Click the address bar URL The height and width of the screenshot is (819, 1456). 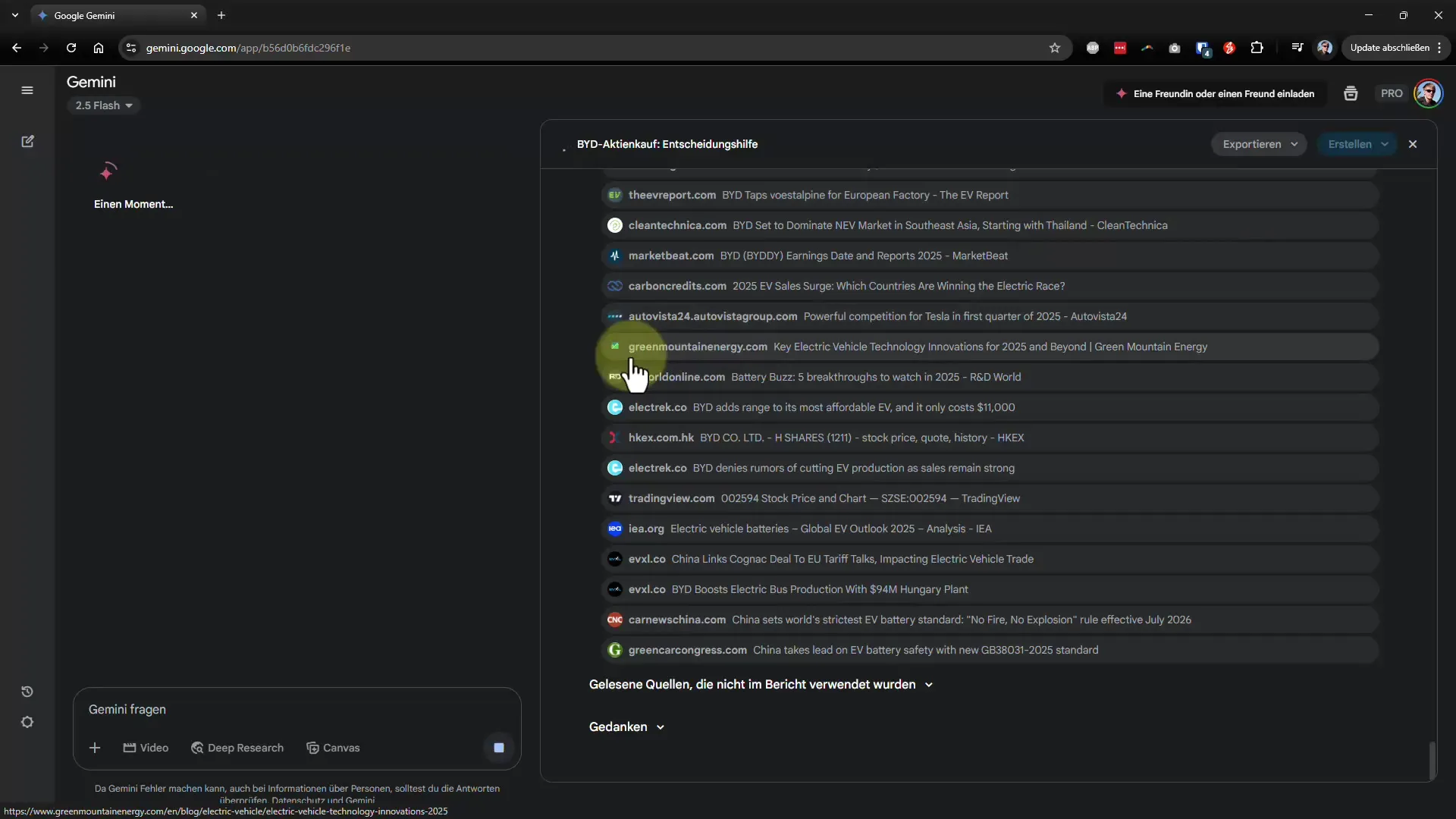(x=248, y=48)
